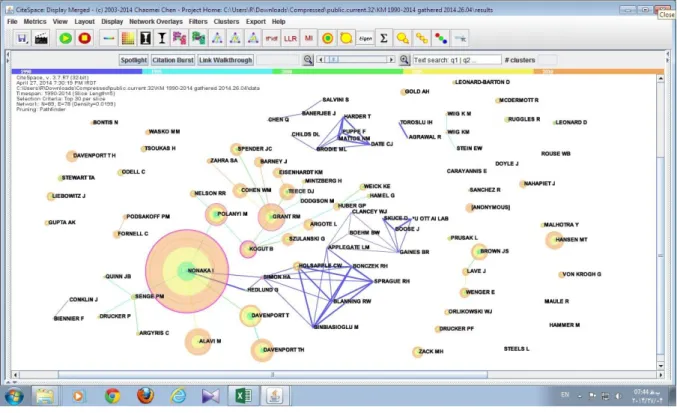The height and width of the screenshot is (413, 677).
Task: Click the vertical scrollbar down arrow
Action: (x=661, y=366)
